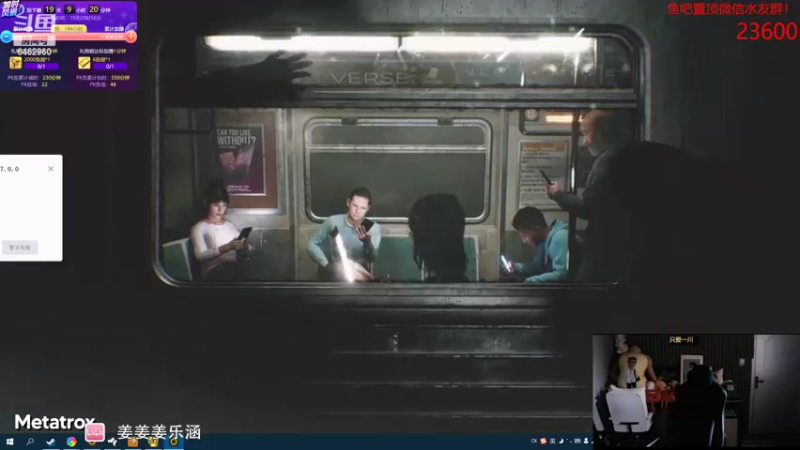This screenshot has height=450, width=800.
Task: Click the 0/1 bar under fist gift
Action: tap(41, 66)
